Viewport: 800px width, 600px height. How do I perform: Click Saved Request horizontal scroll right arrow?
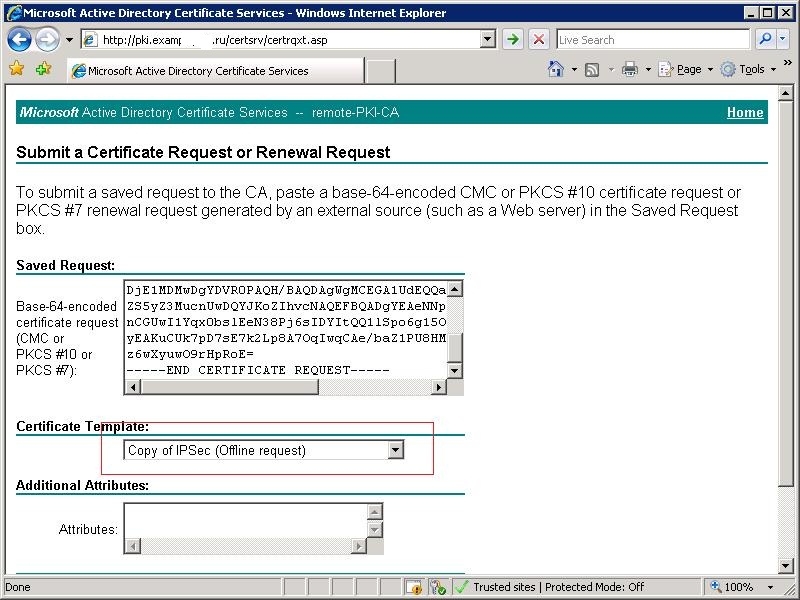click(438, 387)
